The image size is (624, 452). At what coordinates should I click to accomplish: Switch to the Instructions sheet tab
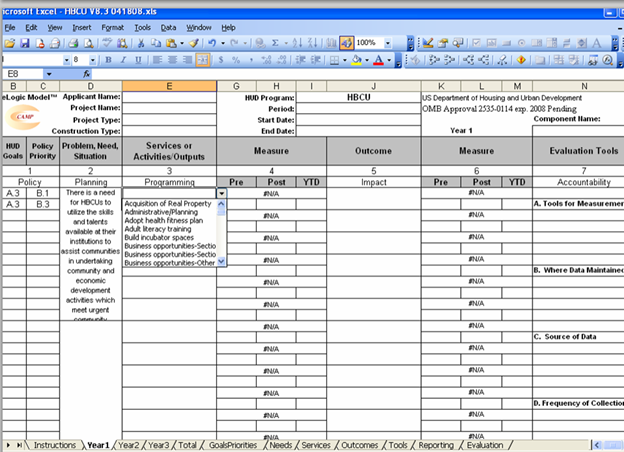point(55,445)
